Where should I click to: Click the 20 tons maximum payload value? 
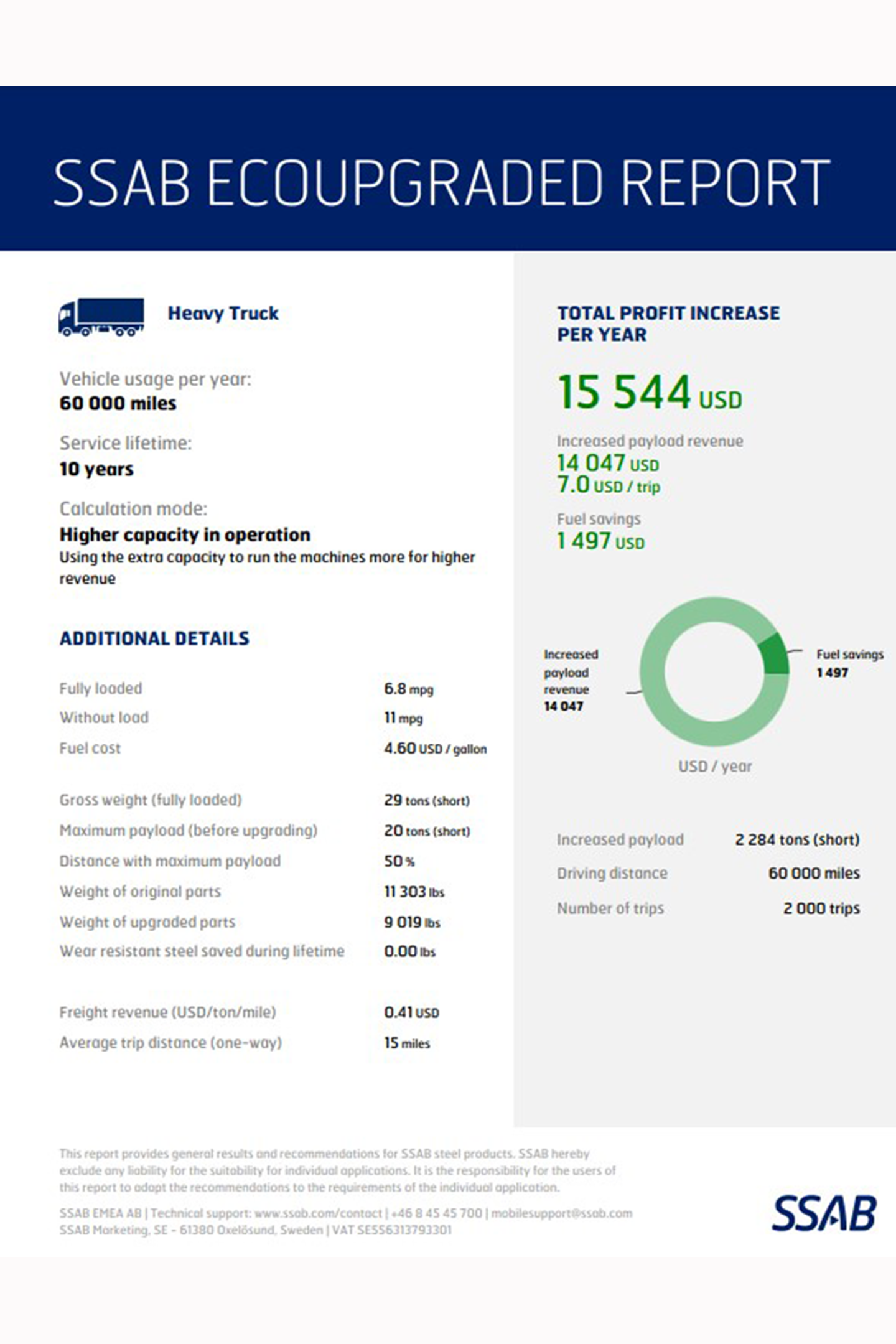pos(427,831)
